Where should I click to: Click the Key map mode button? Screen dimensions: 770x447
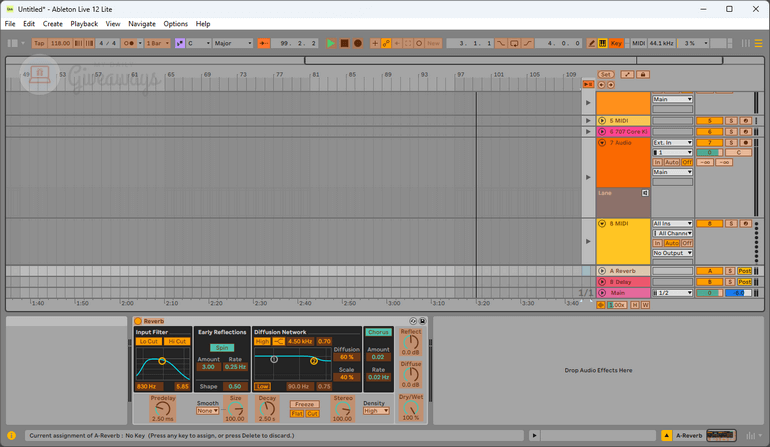pyautogui.click(x=616, y=43)
